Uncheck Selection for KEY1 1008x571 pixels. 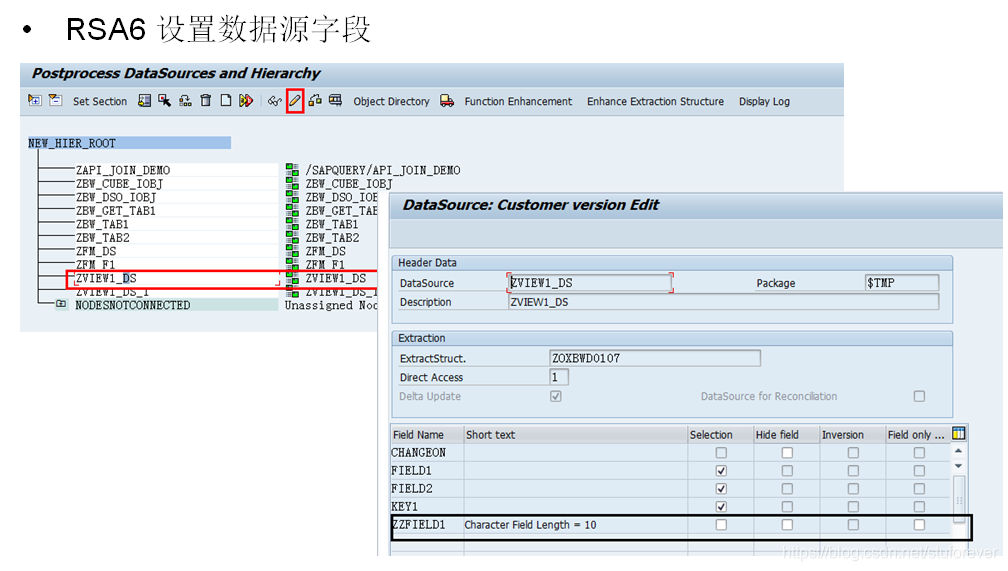click(x=721, y=507)
